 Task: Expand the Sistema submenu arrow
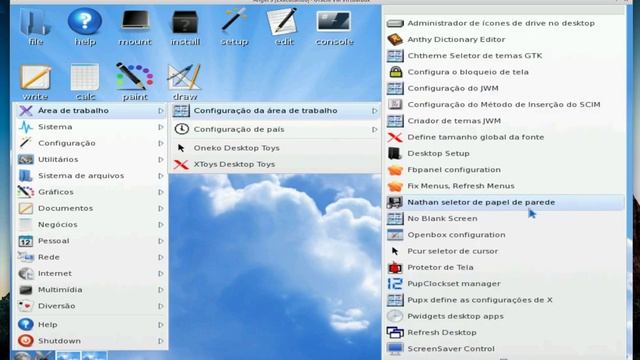click(x=161, y=127)
